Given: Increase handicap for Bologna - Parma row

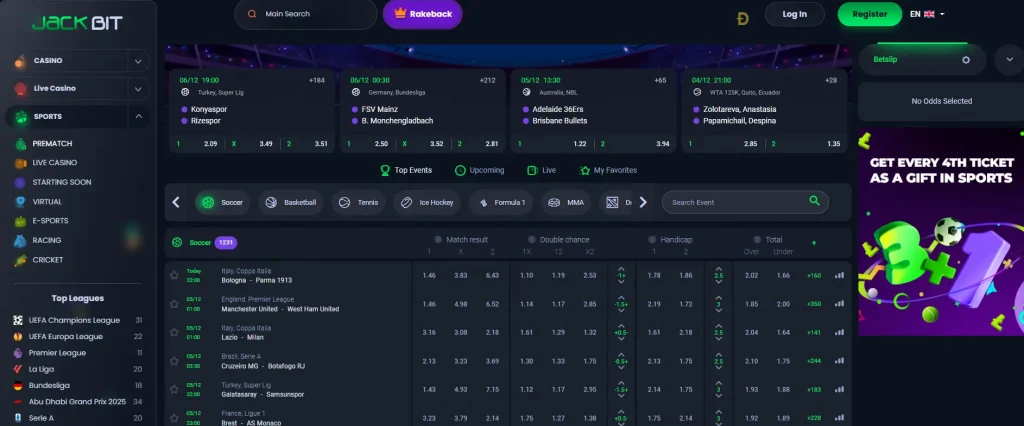Looking at the screenshot, I should coord(621,269).
